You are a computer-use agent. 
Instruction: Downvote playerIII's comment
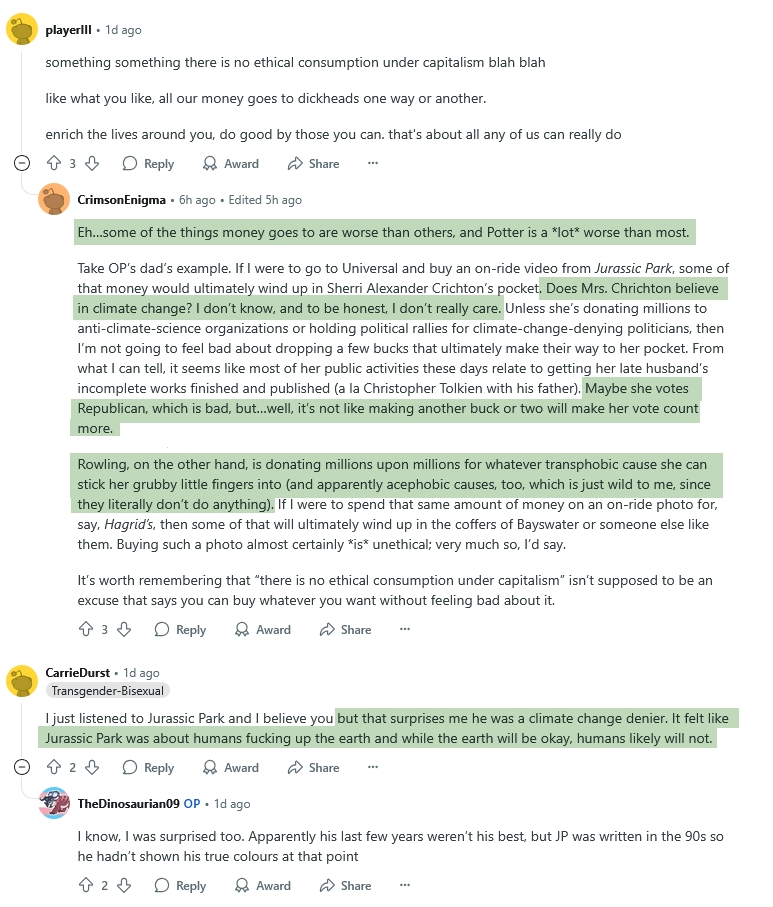tap(91, 163)
